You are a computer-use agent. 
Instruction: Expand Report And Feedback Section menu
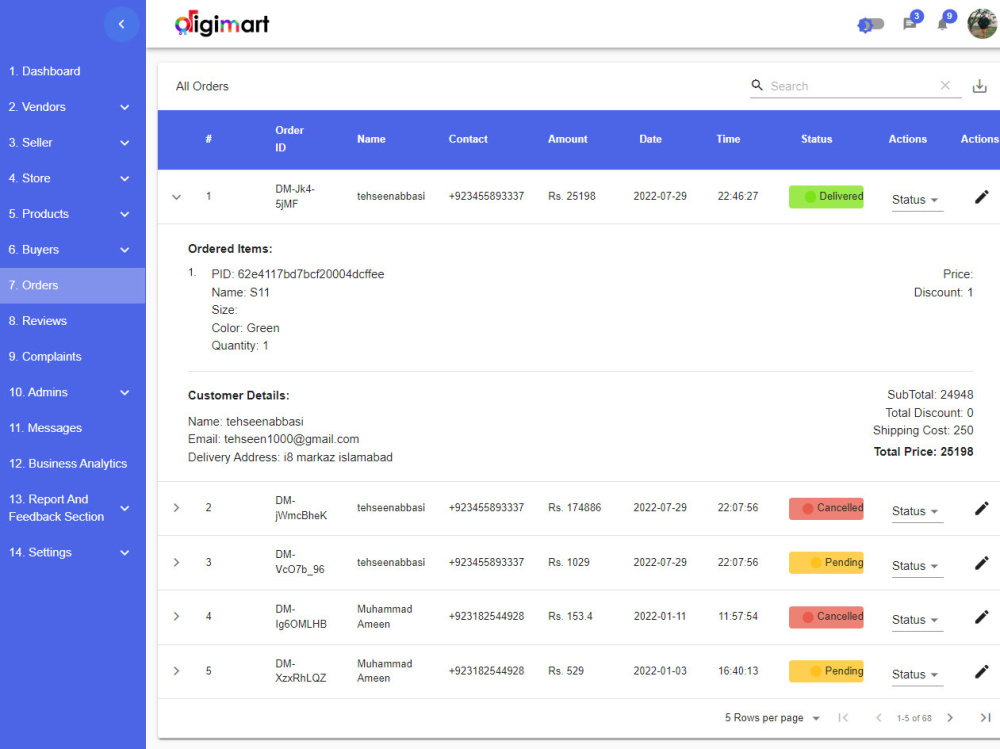pos(73,508)
